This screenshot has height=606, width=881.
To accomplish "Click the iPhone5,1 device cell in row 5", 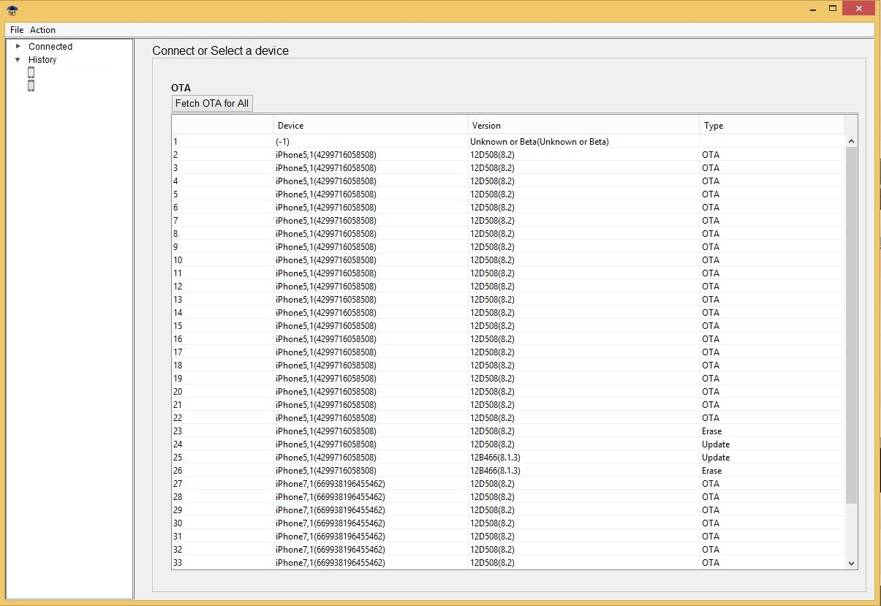I will (x=326, y=194).
